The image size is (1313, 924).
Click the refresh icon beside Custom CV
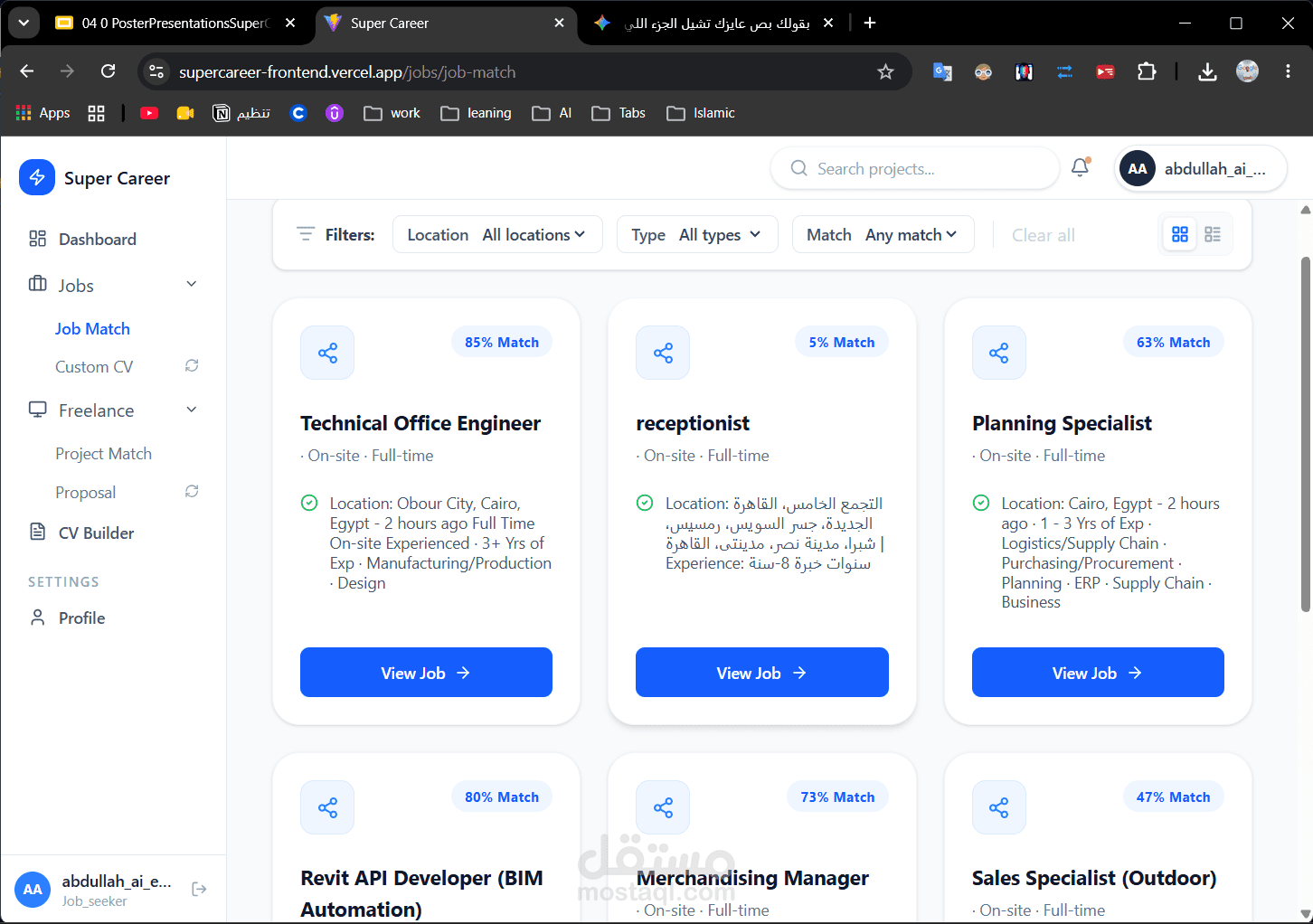[192, 366]
